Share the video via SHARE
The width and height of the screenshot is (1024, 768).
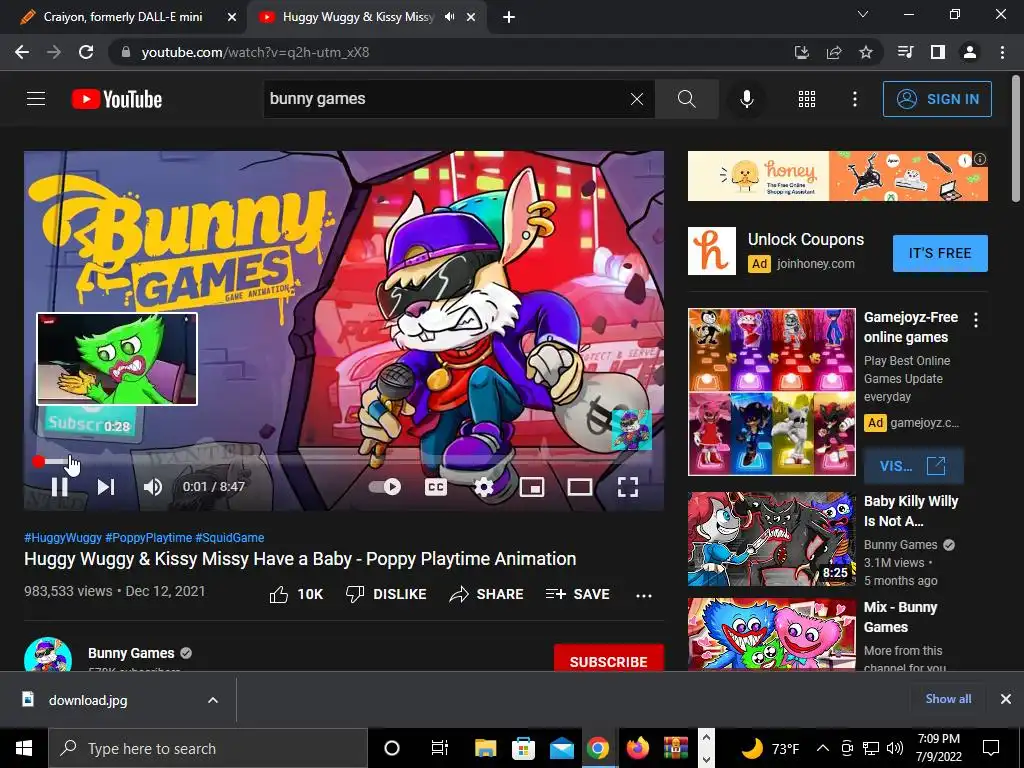(487, 594)
